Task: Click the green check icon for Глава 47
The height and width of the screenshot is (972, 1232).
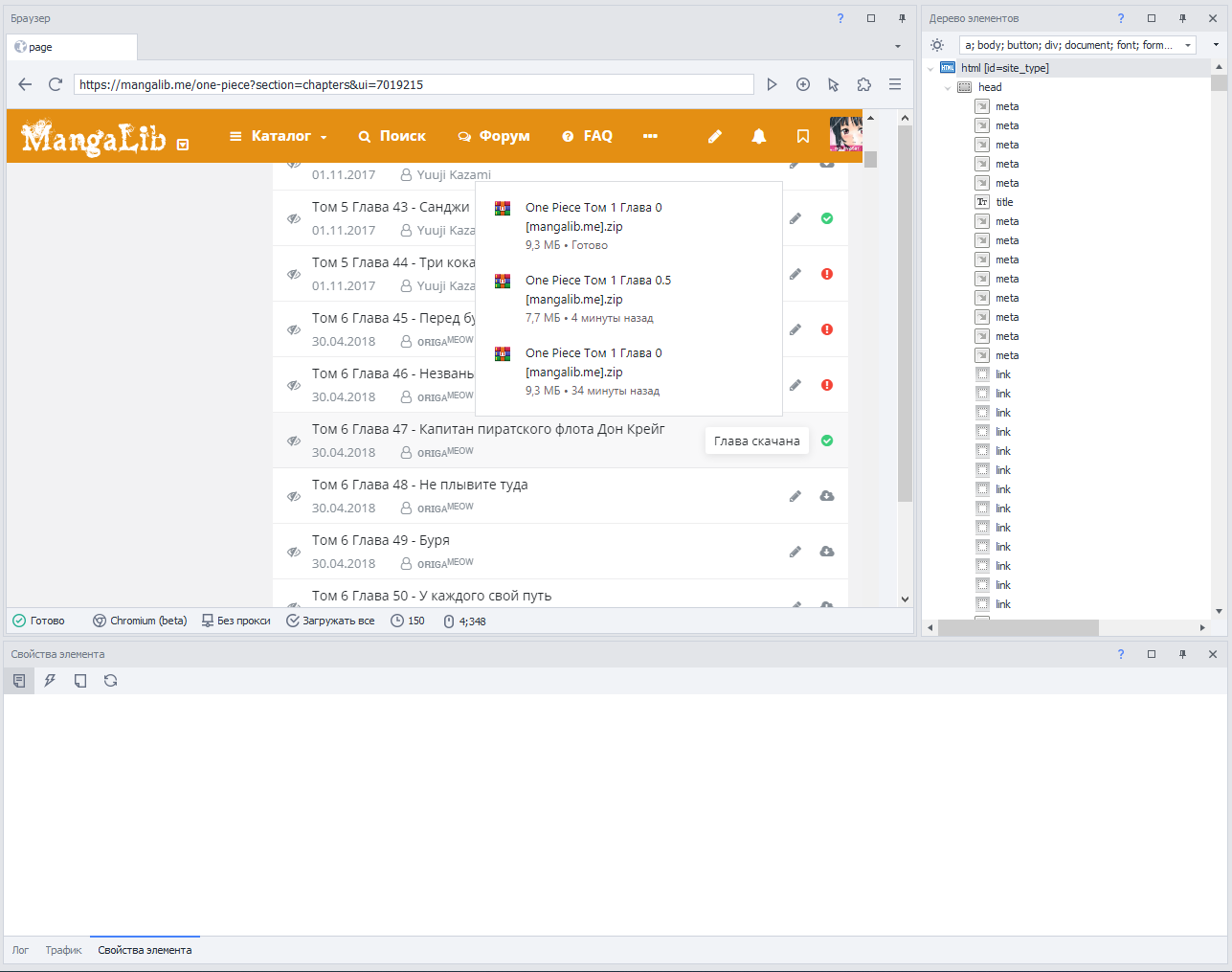Action: [x=827, y=441]
